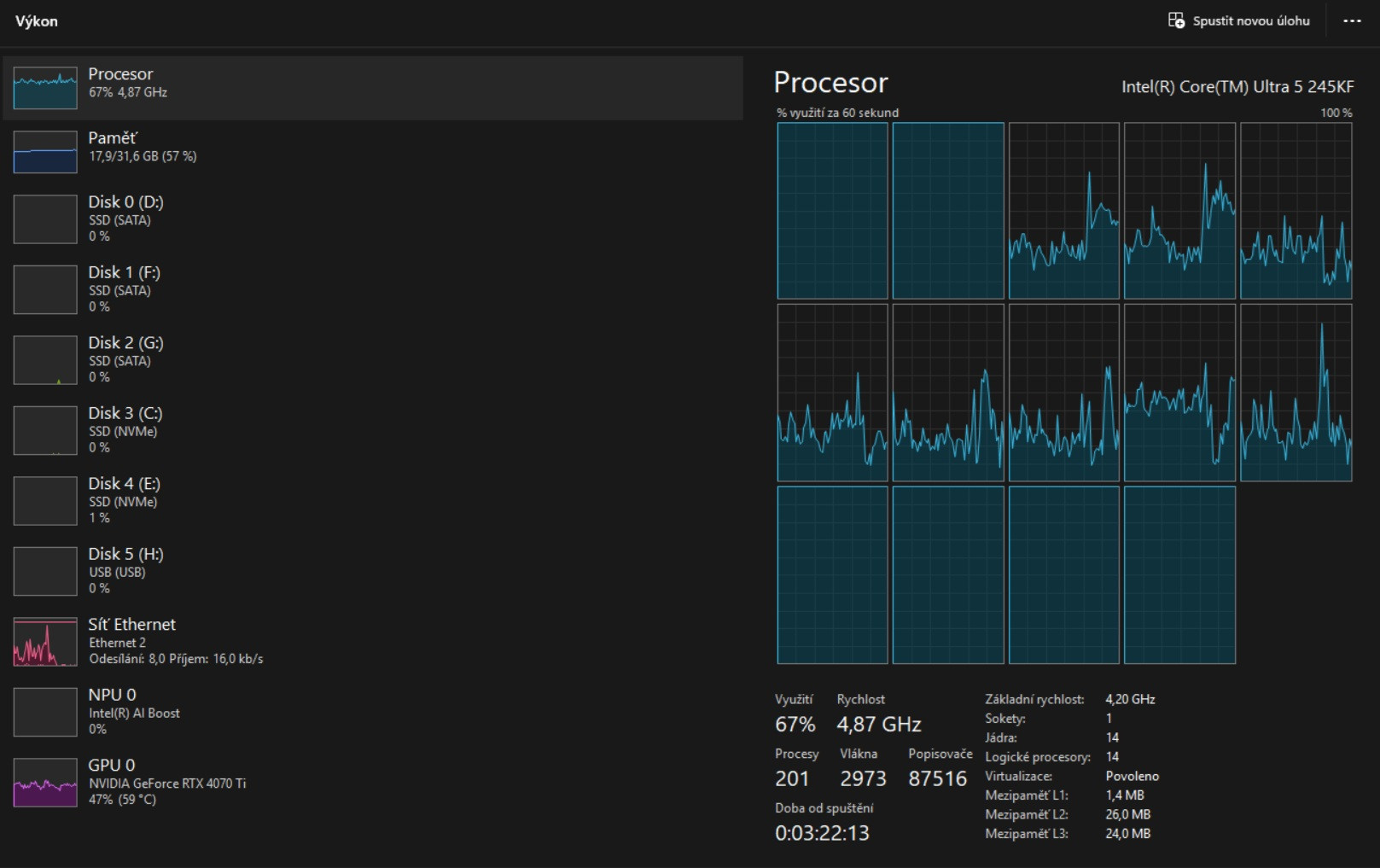
Task: Click the 67% Využití utilization value
Action: tap(795, 725)
